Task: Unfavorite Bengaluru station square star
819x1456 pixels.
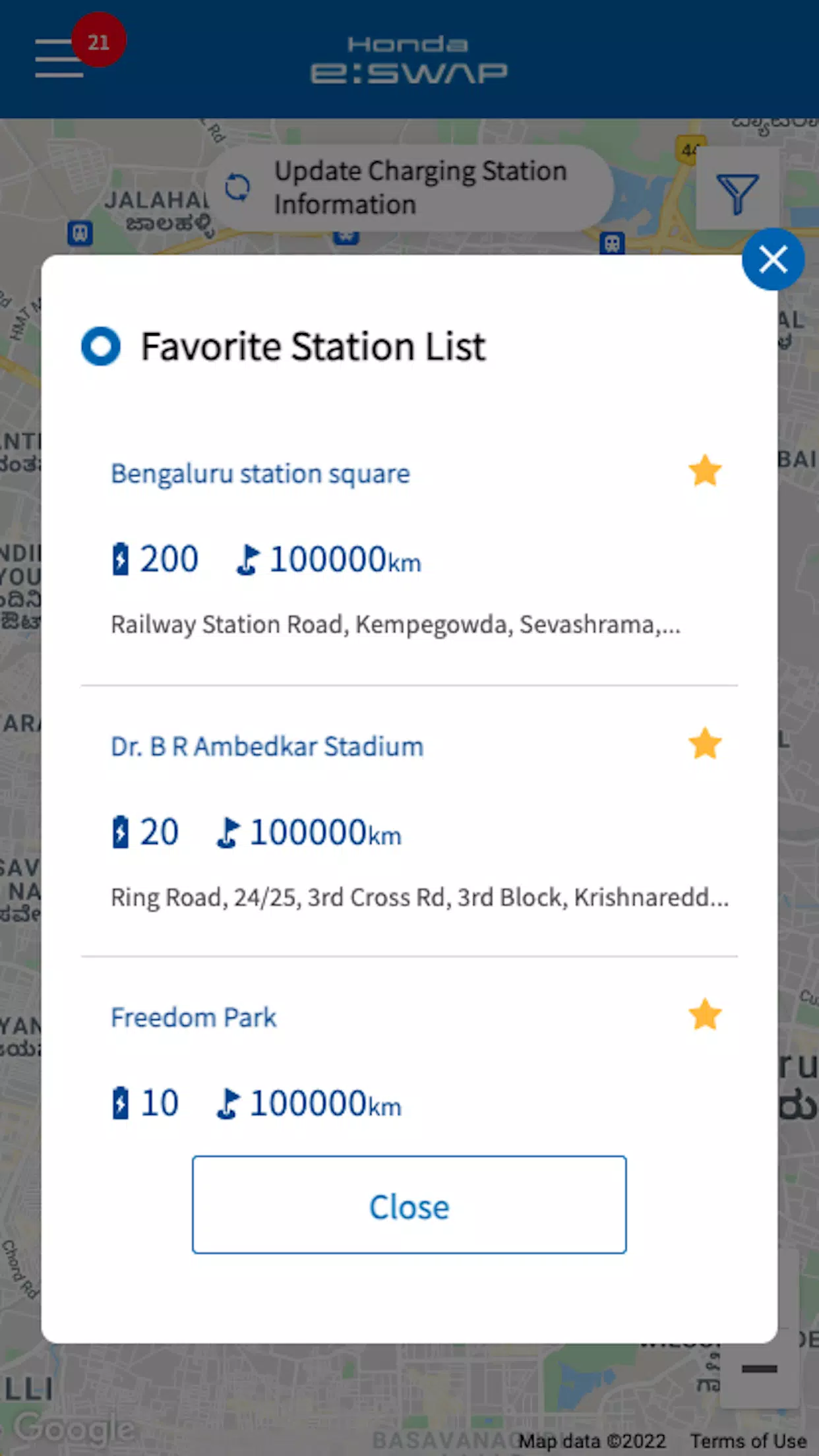Action: (705, 471)
